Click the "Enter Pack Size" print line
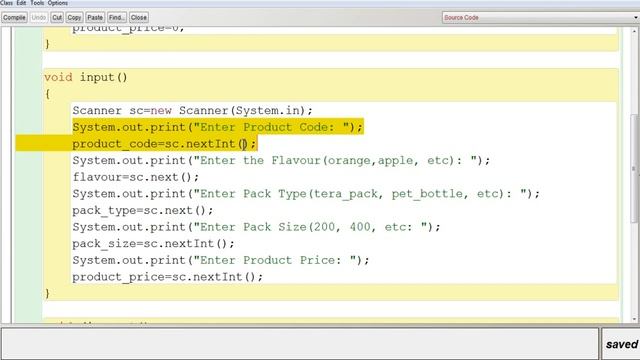Image resolution: width=640 pixels, height=360 pixels. coord(257,227)
